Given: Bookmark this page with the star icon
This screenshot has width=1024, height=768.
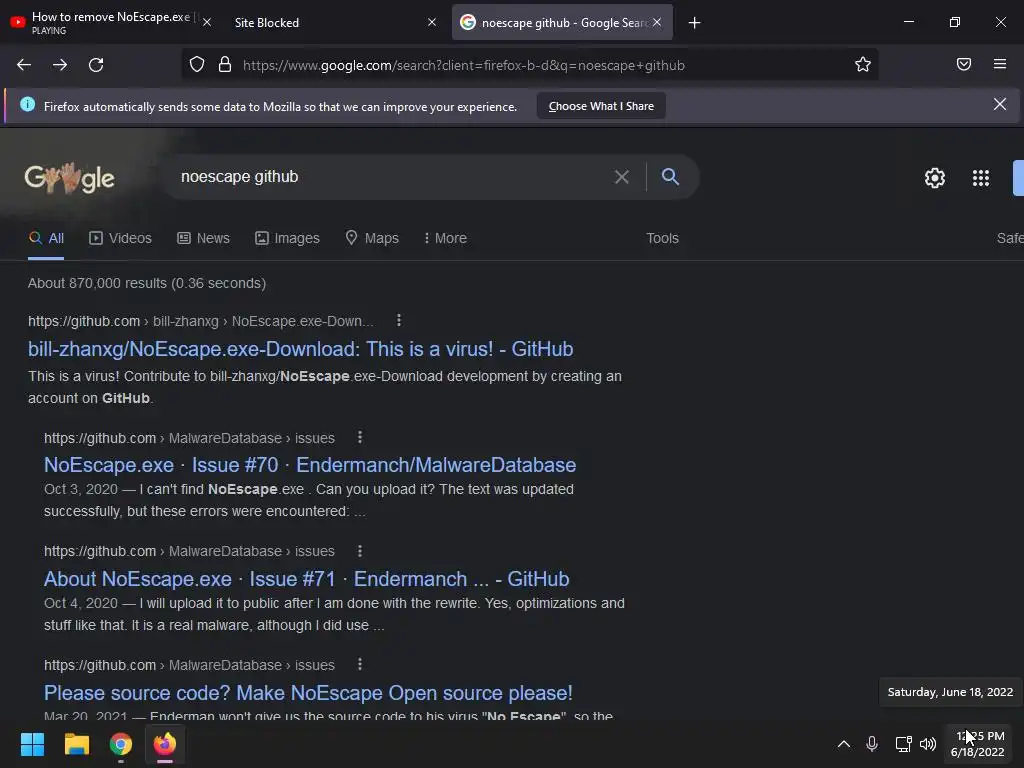Looking at the screenshot, I should [863, 64].
